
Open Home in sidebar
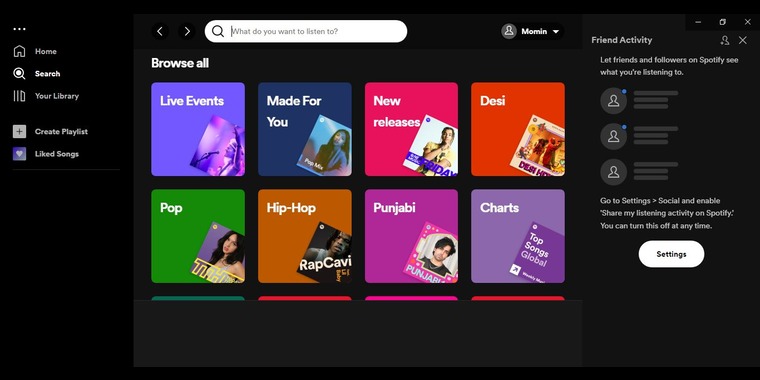coord(46,51)
